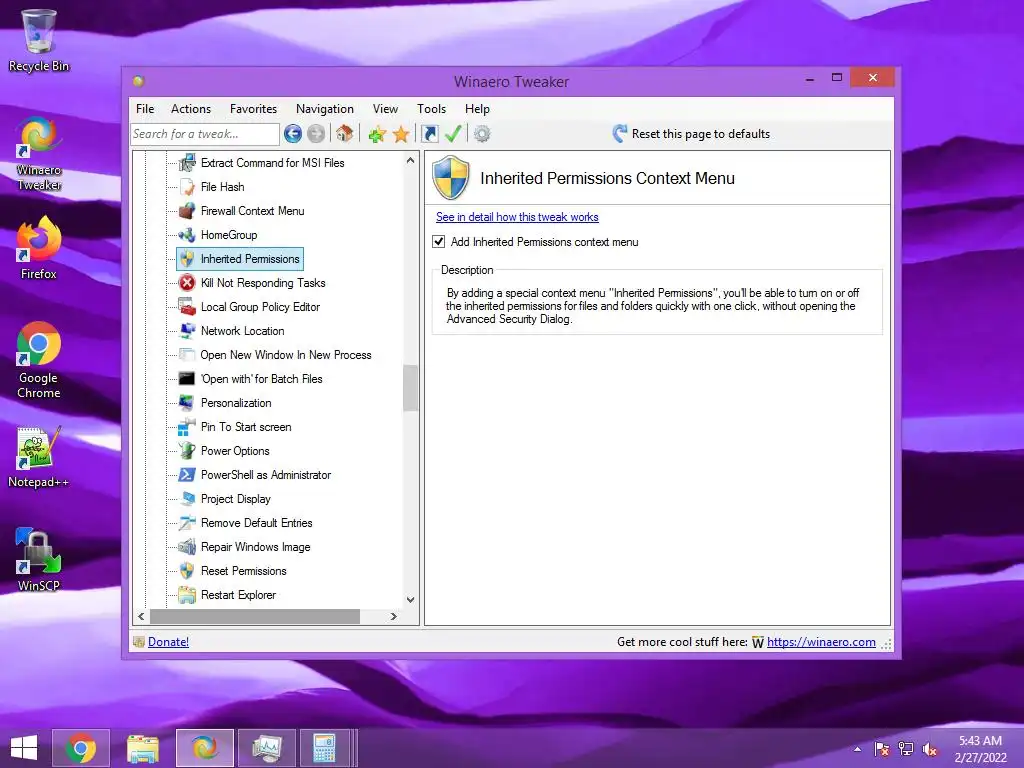Open the Actions menu
Image resolution: width=1024 pixels, height=768 pixels.
[191, 109]
